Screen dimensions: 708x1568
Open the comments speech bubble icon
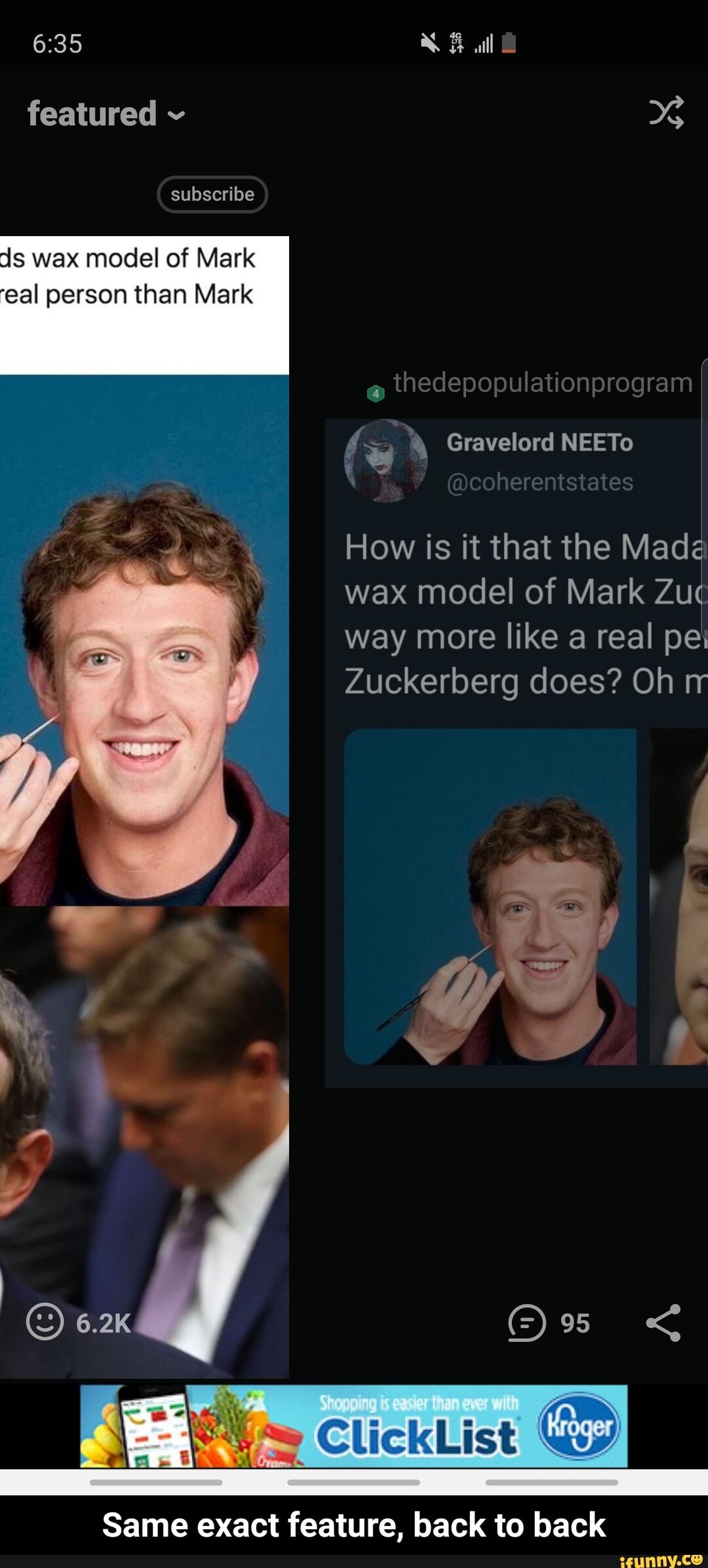(x=526, y=1322)
